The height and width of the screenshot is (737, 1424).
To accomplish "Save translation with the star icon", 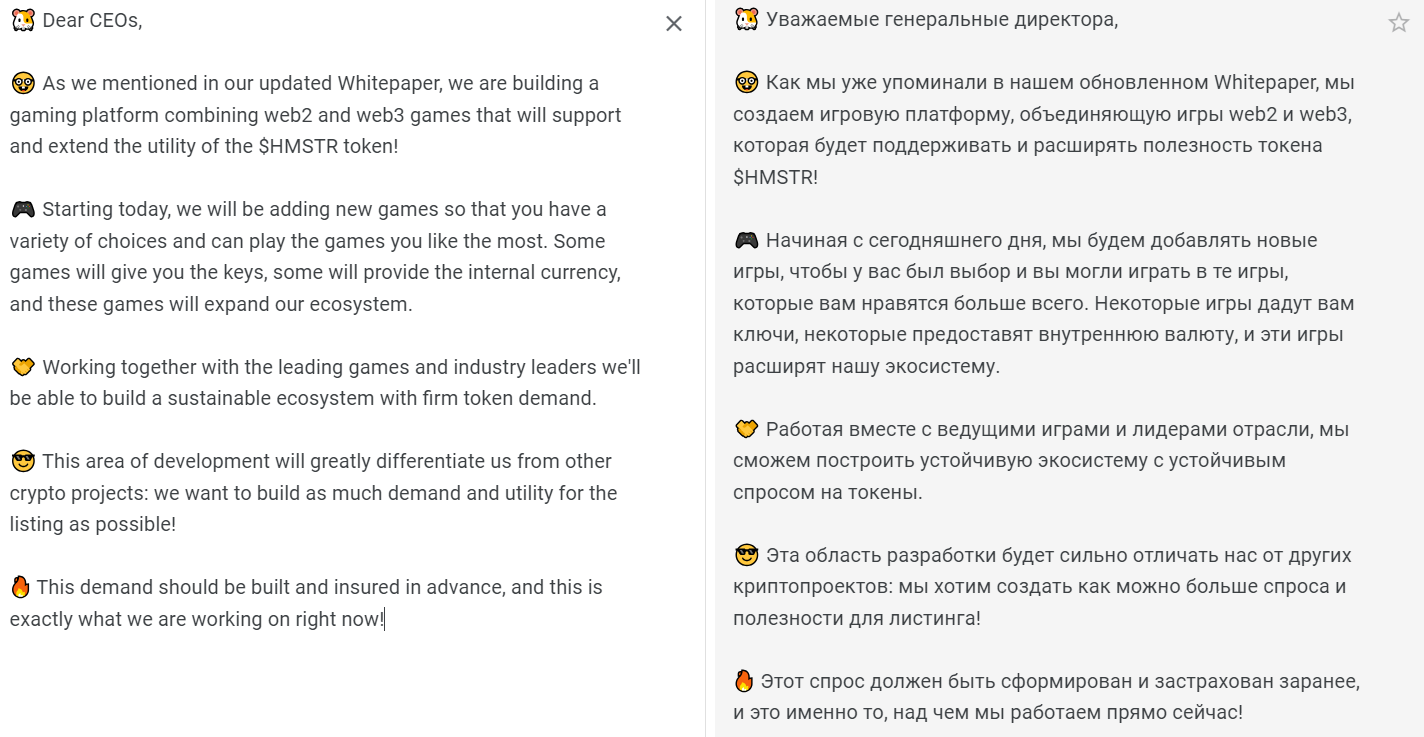I will (1398, 23).
